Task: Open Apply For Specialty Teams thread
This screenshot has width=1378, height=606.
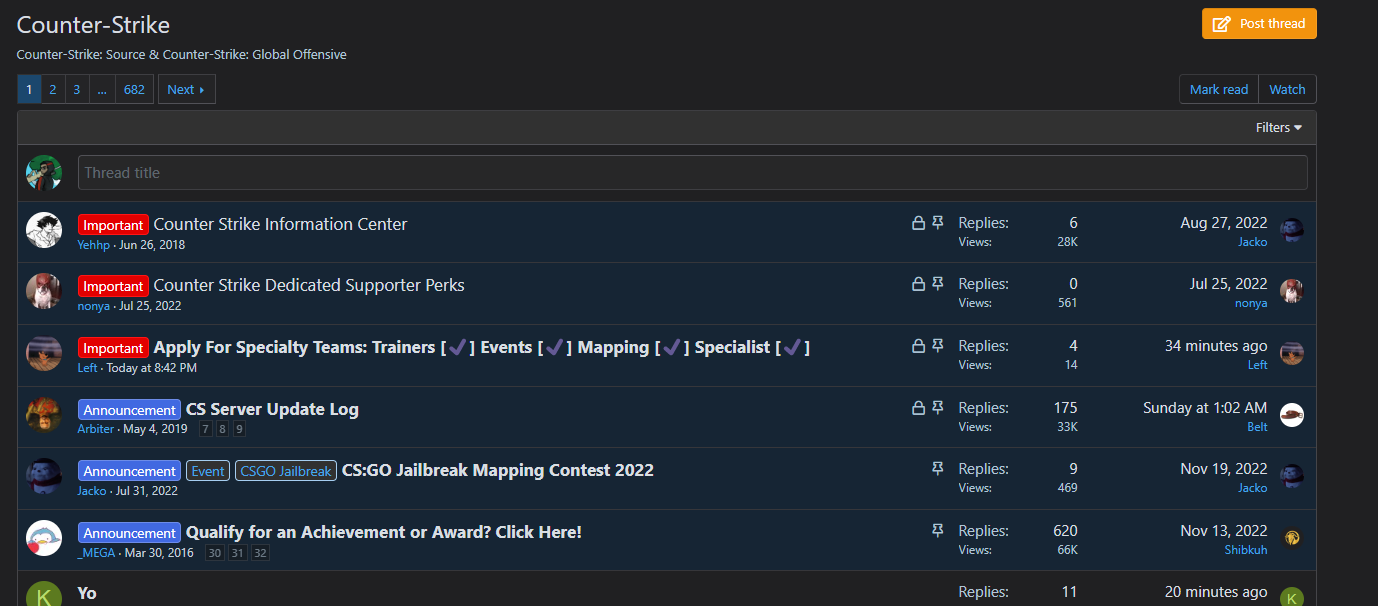Action: (x=481, y=347)
